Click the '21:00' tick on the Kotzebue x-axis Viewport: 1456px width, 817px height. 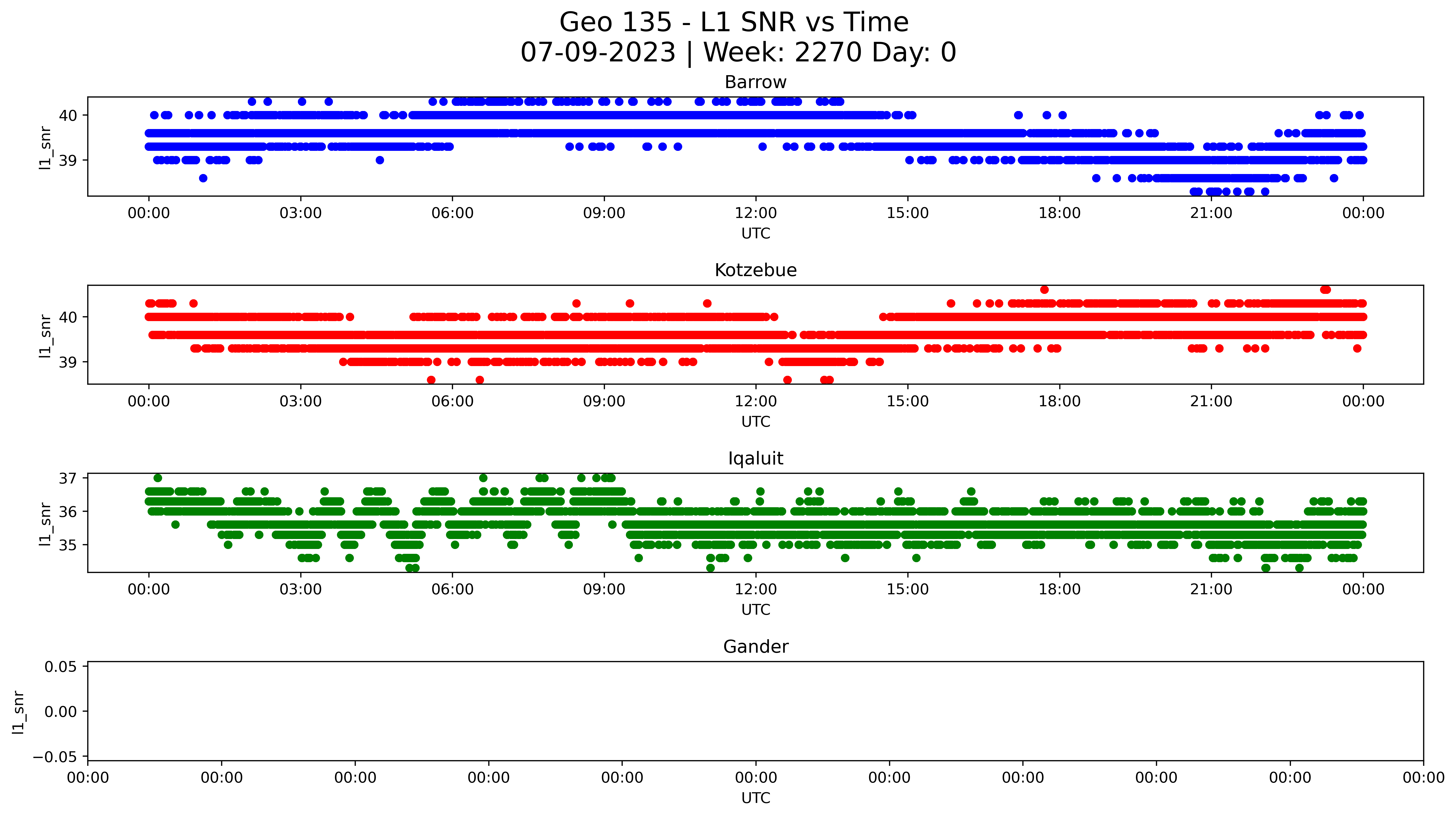point(1211,402)
